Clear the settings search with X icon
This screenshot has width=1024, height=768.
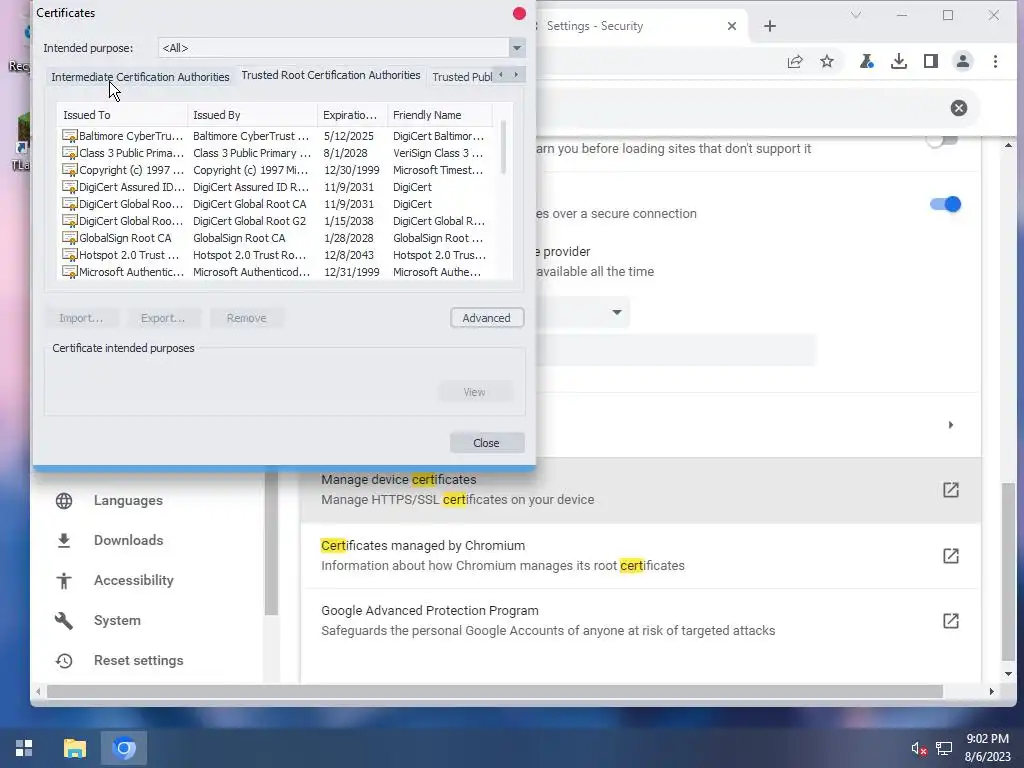(x=959, y=108)
